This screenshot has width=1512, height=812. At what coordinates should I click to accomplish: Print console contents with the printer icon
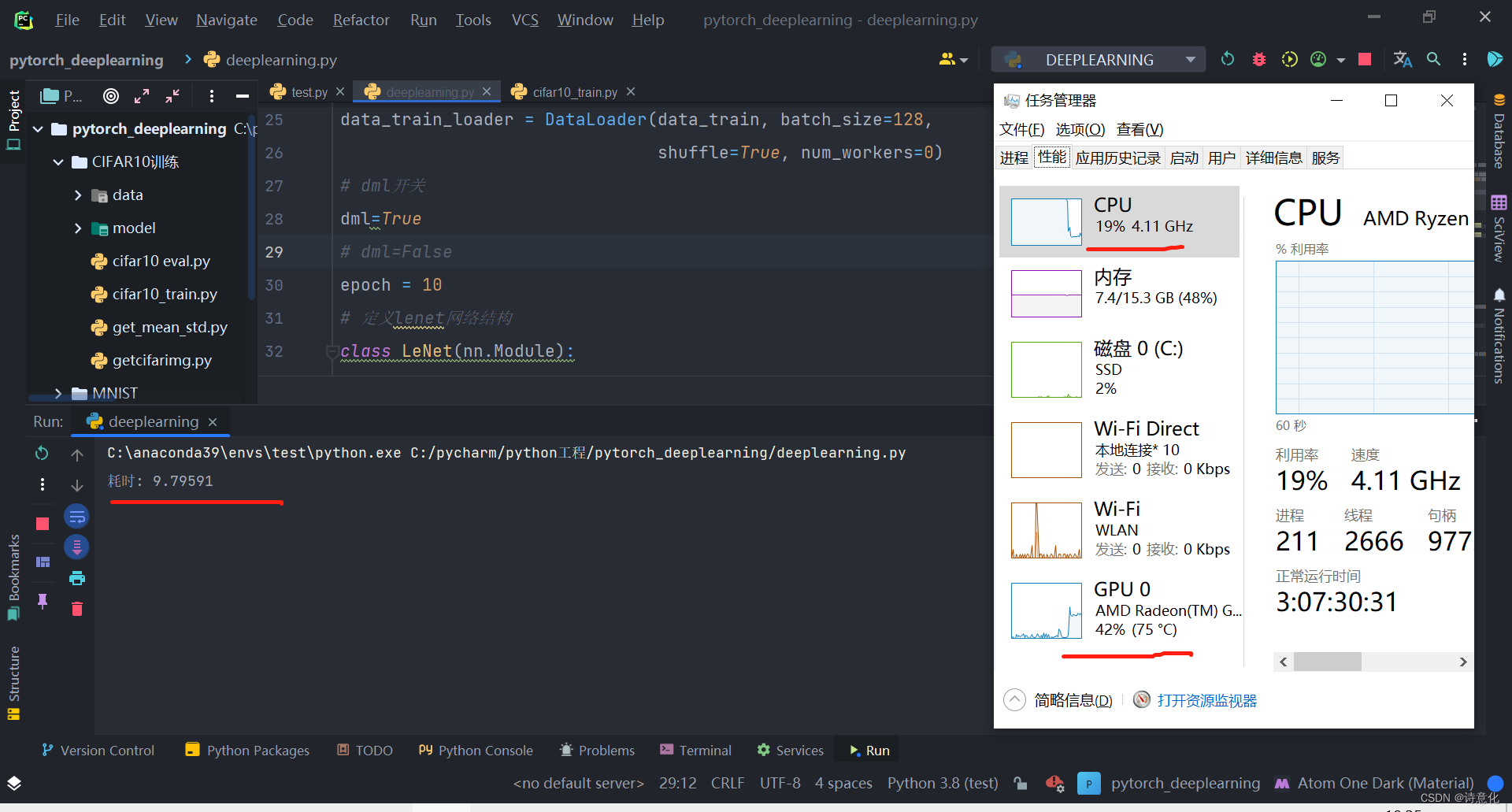pyautogui.click(x=76, y=577)
